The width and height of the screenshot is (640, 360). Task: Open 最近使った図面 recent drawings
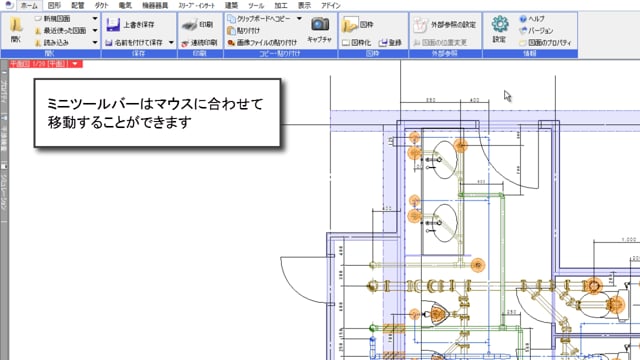pyautogui.click(x=60, y=31)
